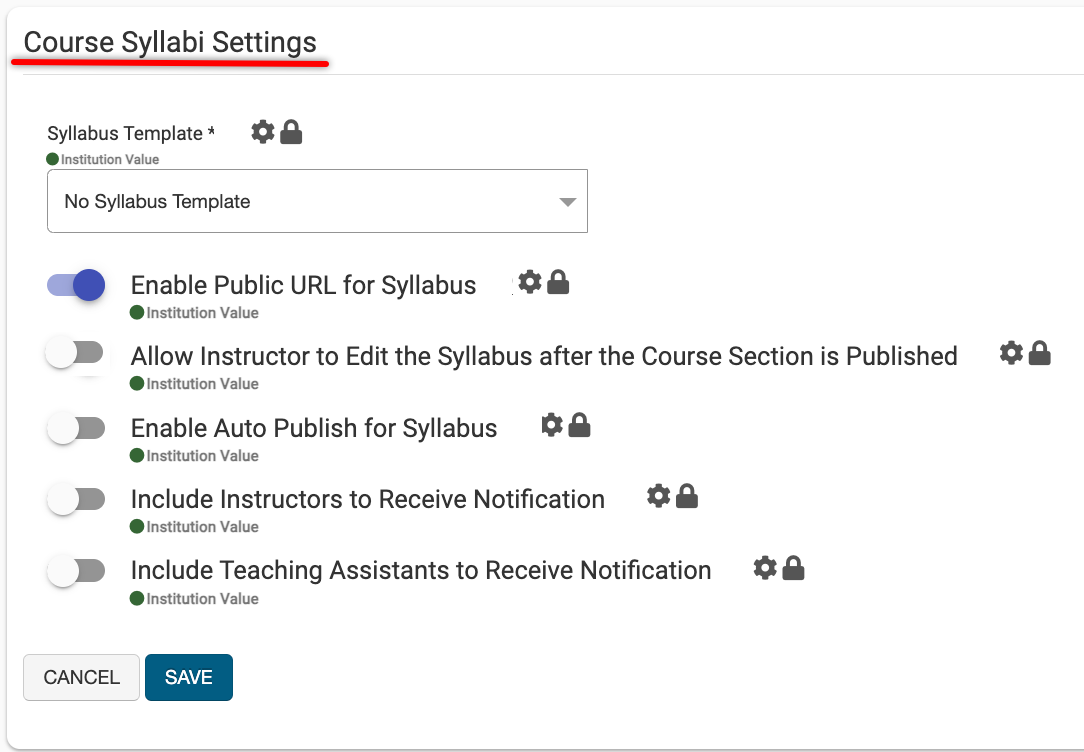Turn on Enable Auto Publish for Syllabus

[76, 428]
